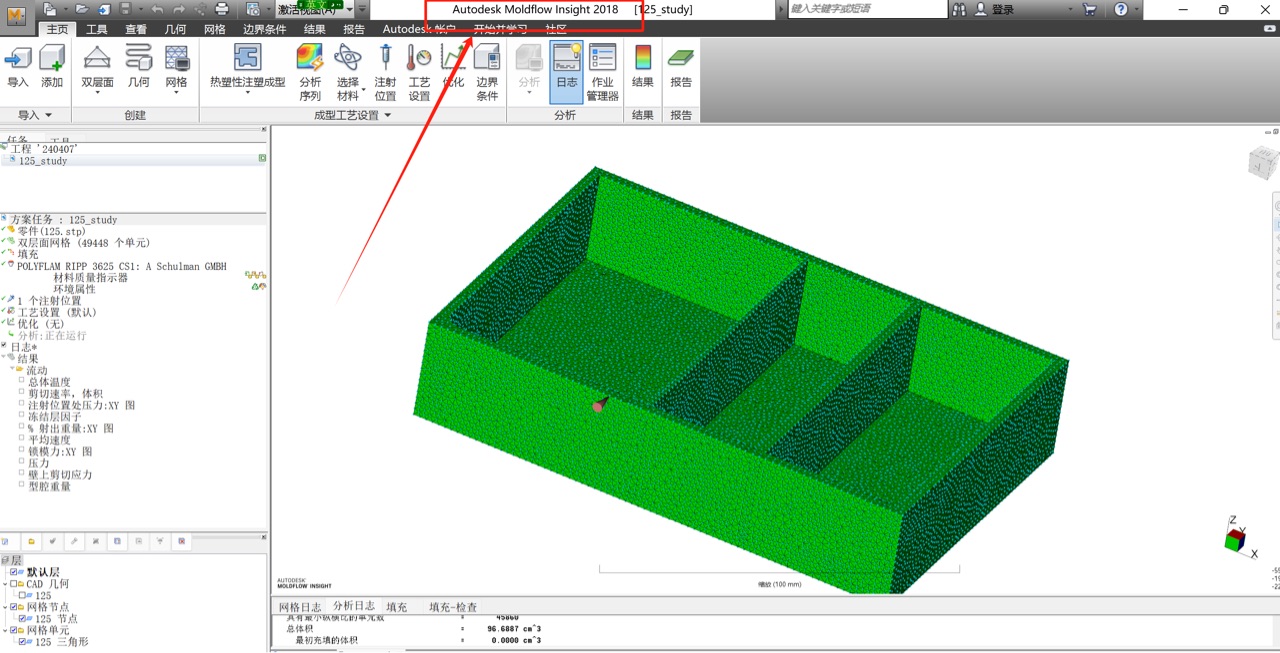The image size is (1280, 653).
Task: Toggle the 日志 log icon
Action: coord(567,57)
